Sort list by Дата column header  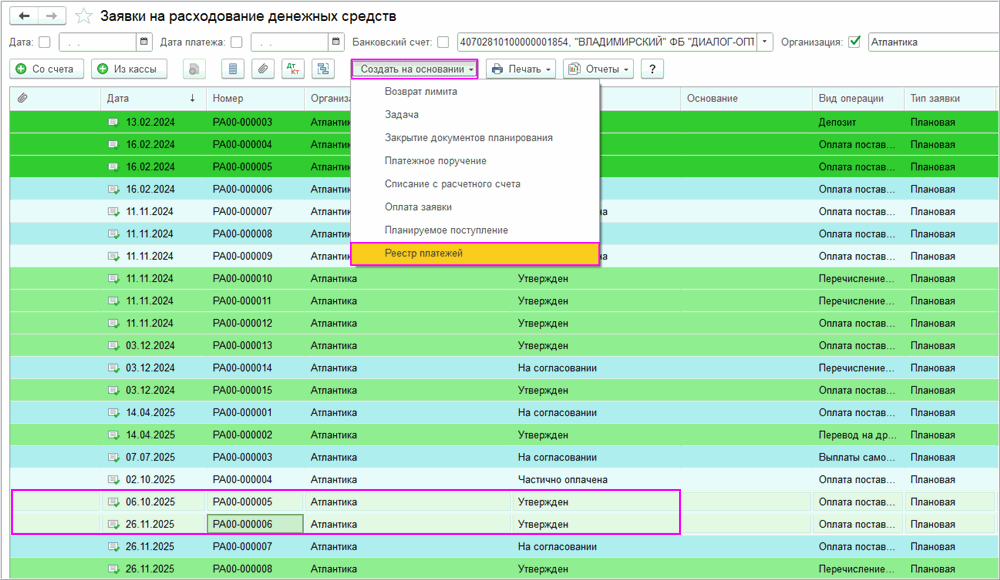point(150,98)
